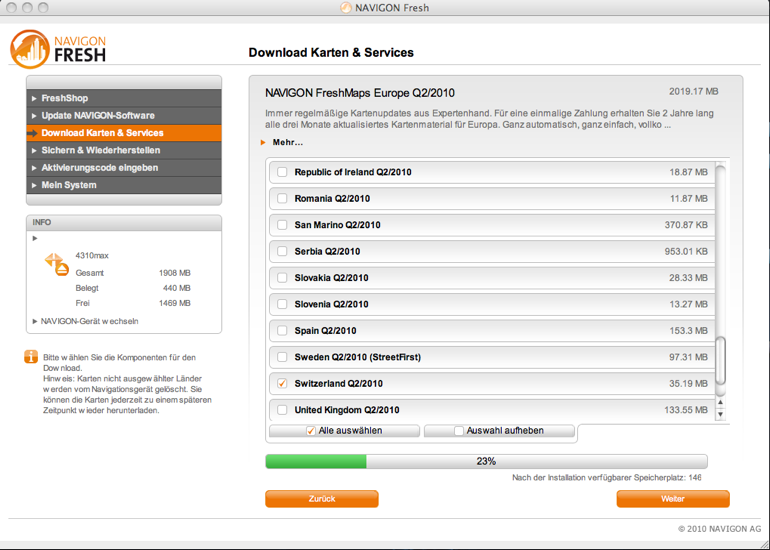
Task: Expand NAVIGON-Gerät wechseln
Action: pos(85,321)
